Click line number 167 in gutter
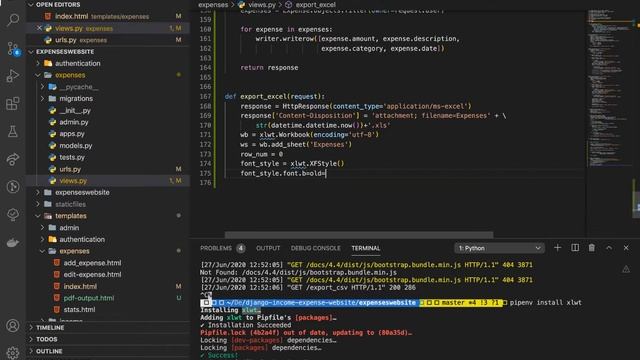The image size is (640, 360). click(x=205, y=96)
